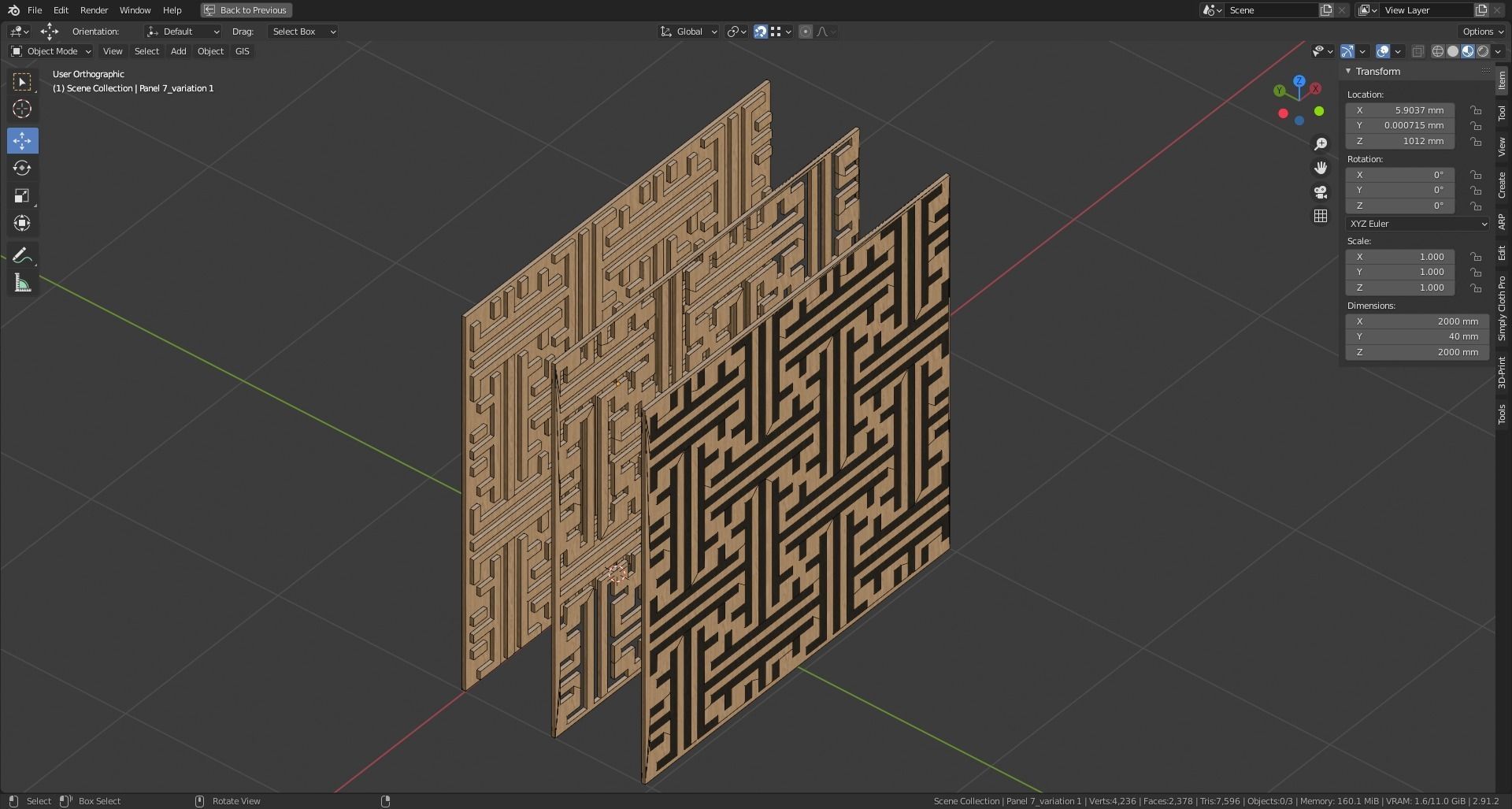Open the Window menu

tap(135, 10)
